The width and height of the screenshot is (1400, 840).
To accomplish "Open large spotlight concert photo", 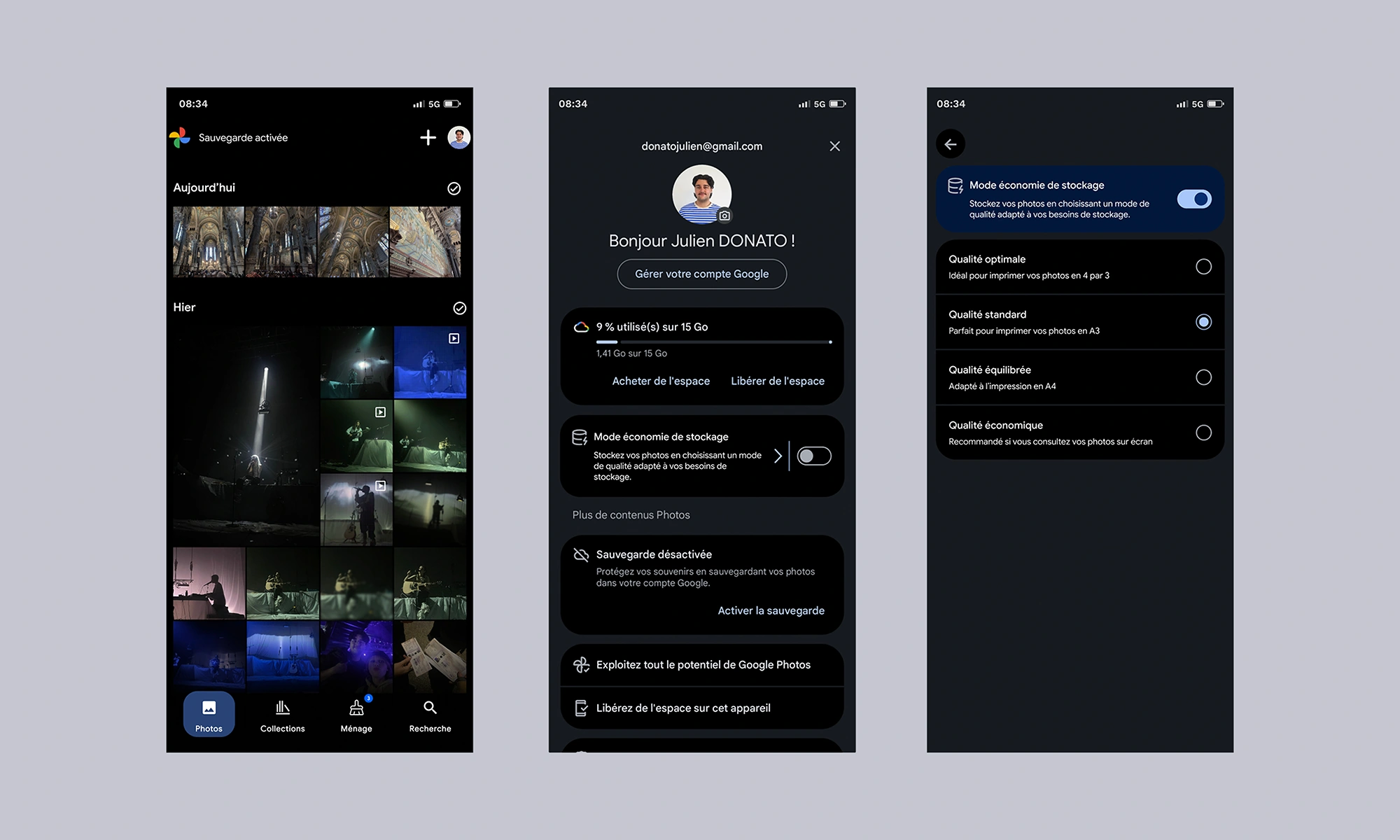I will click(x=246, y=435).
